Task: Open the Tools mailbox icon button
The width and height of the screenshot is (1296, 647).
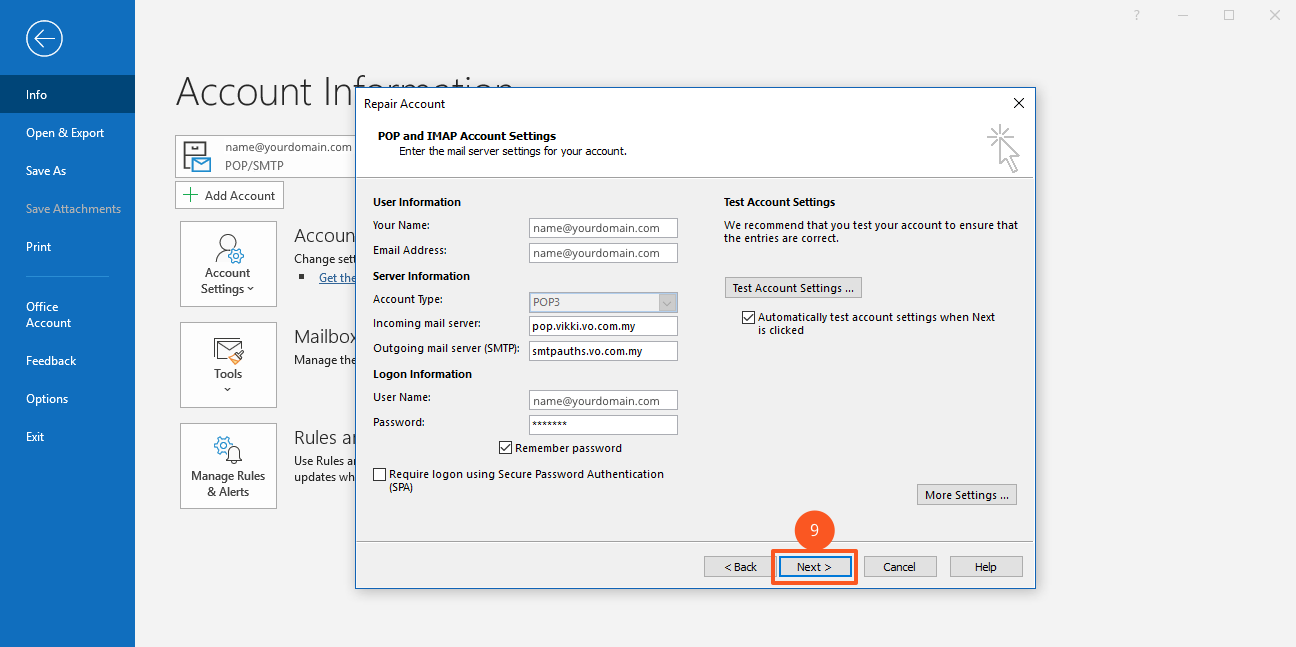Action: coord(228,364)
